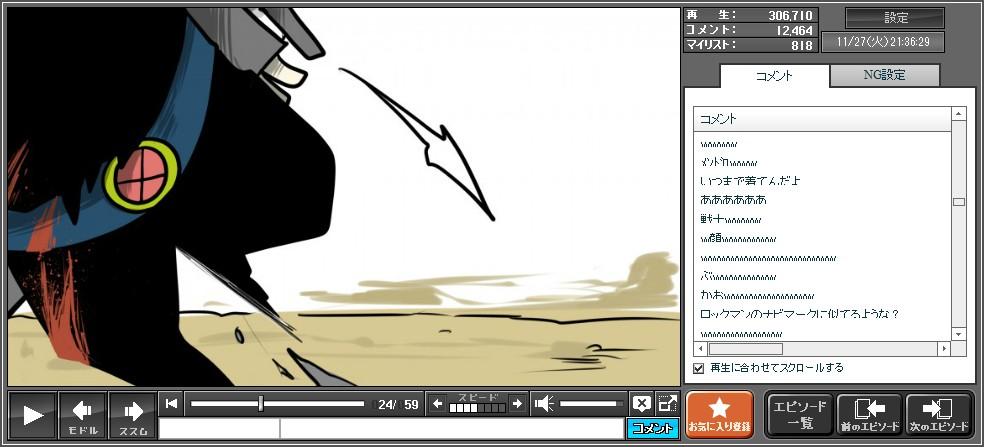Enter fullscreen with the expand icon
The image size is (984, 447).
coord(667,404)
